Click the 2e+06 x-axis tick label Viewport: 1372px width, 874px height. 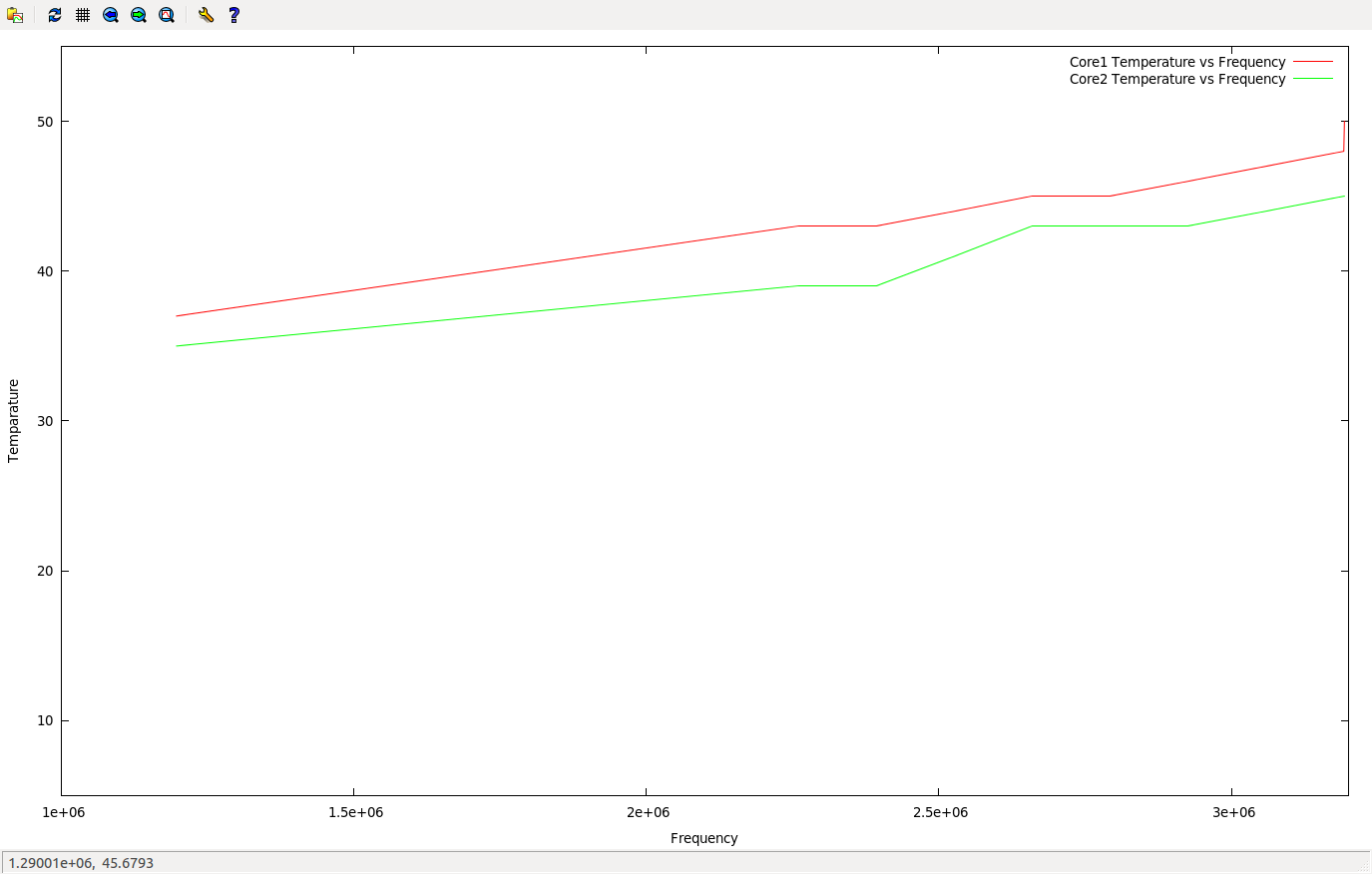(649, 812)
